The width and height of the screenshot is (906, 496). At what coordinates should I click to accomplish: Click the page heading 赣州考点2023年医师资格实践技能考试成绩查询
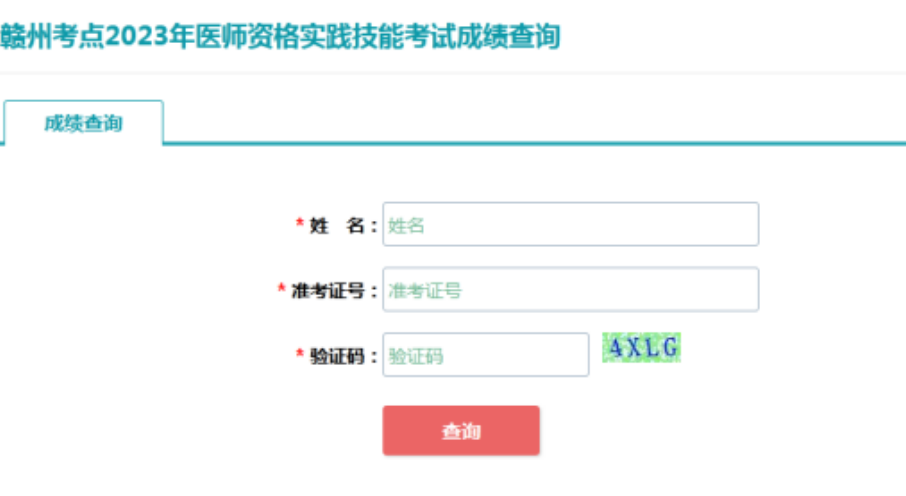click(x=280, y=36)
